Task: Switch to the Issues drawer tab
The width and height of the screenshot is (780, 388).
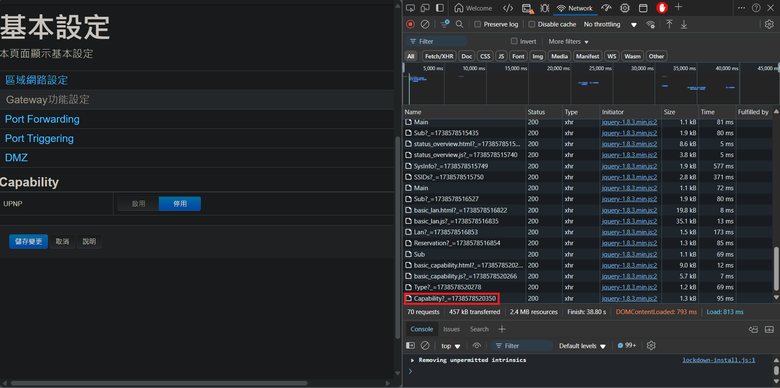Action: [452, 329]
